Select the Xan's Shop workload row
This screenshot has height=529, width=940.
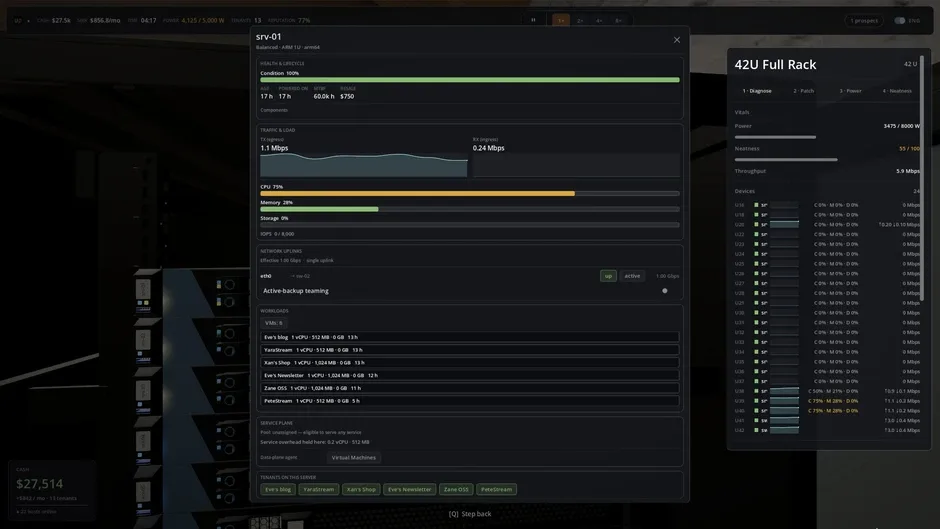tap(470, 362)
